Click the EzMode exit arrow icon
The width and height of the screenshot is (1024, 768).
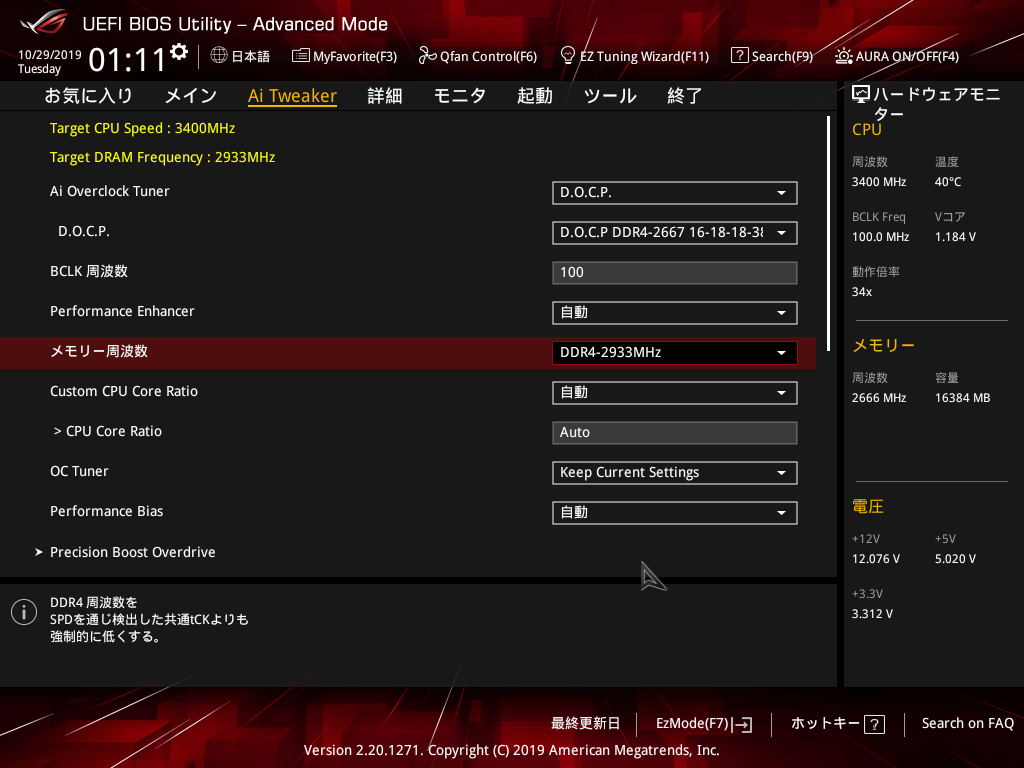click(x=742, y=724)
